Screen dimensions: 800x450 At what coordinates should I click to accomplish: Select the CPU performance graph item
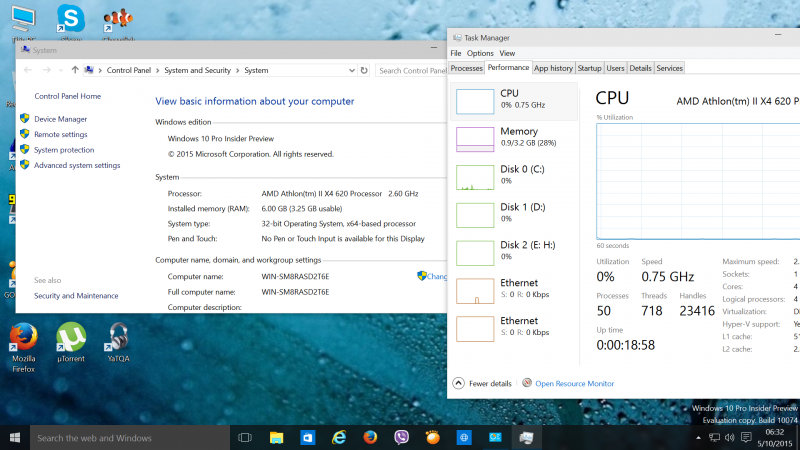coord(514,101)
